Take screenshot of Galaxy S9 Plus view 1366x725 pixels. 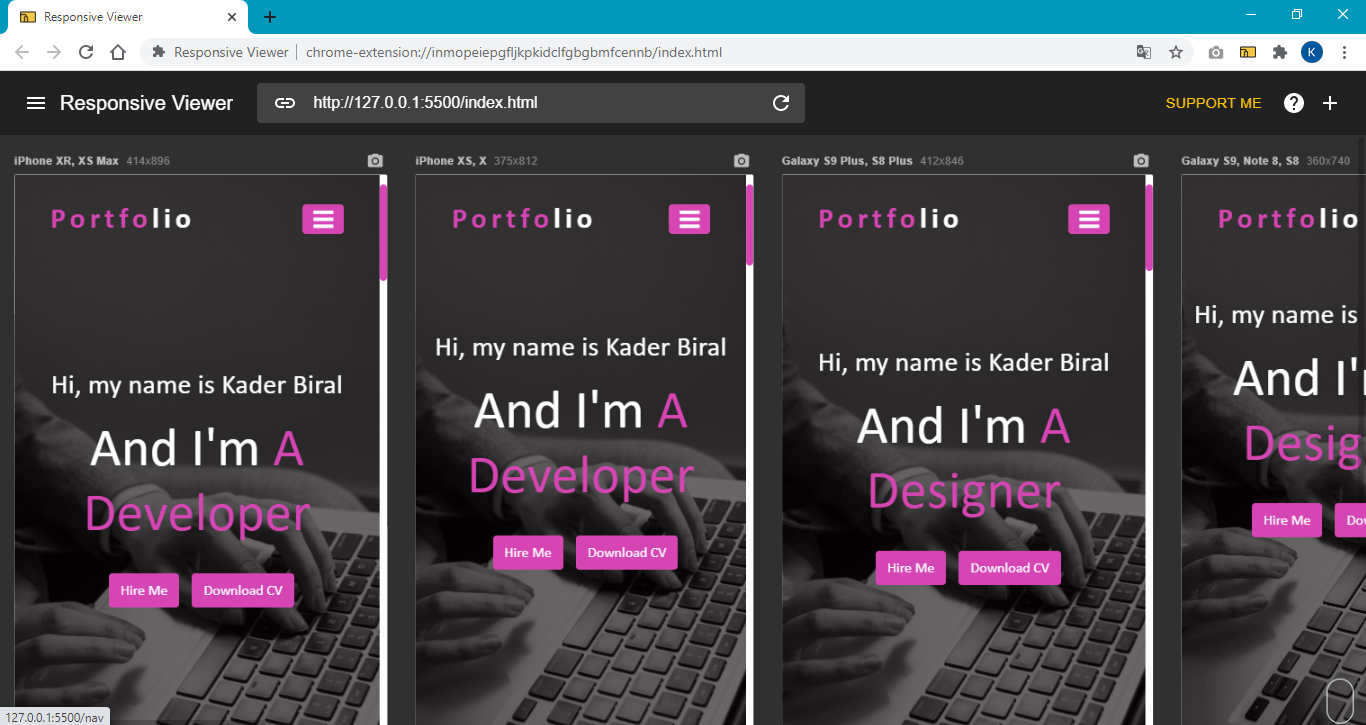(1141, 160)
